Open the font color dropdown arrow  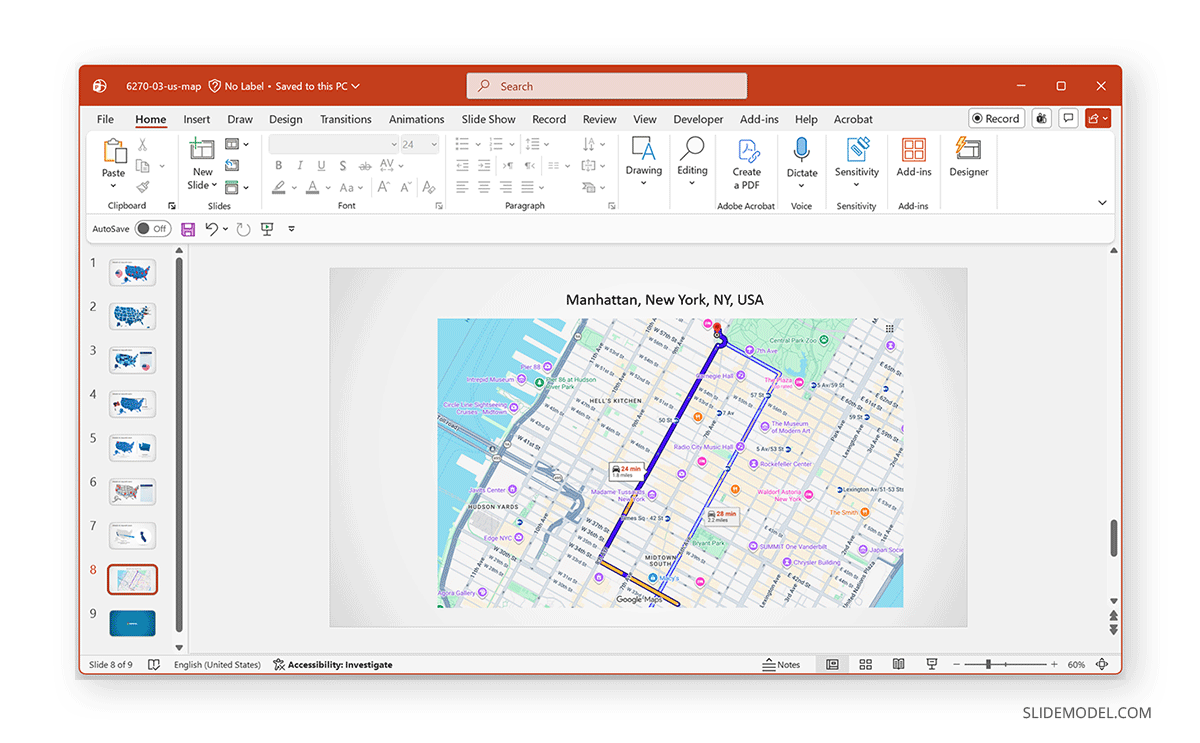pos(327,187)
